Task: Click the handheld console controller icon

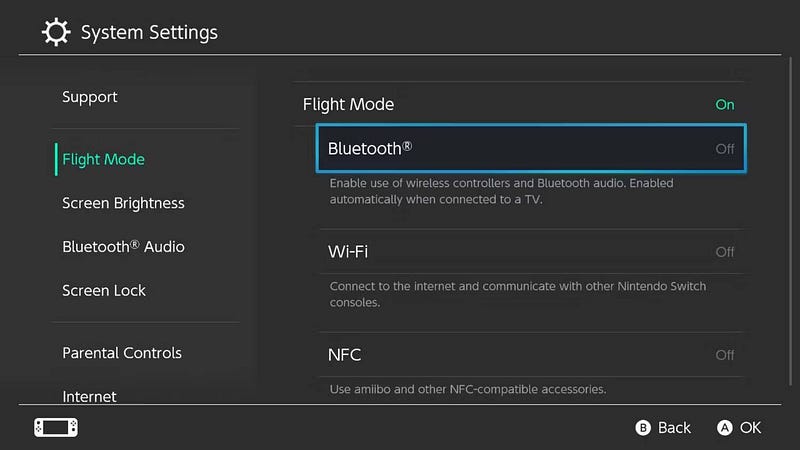Action: pyautogui.click(x=56, y=428)
